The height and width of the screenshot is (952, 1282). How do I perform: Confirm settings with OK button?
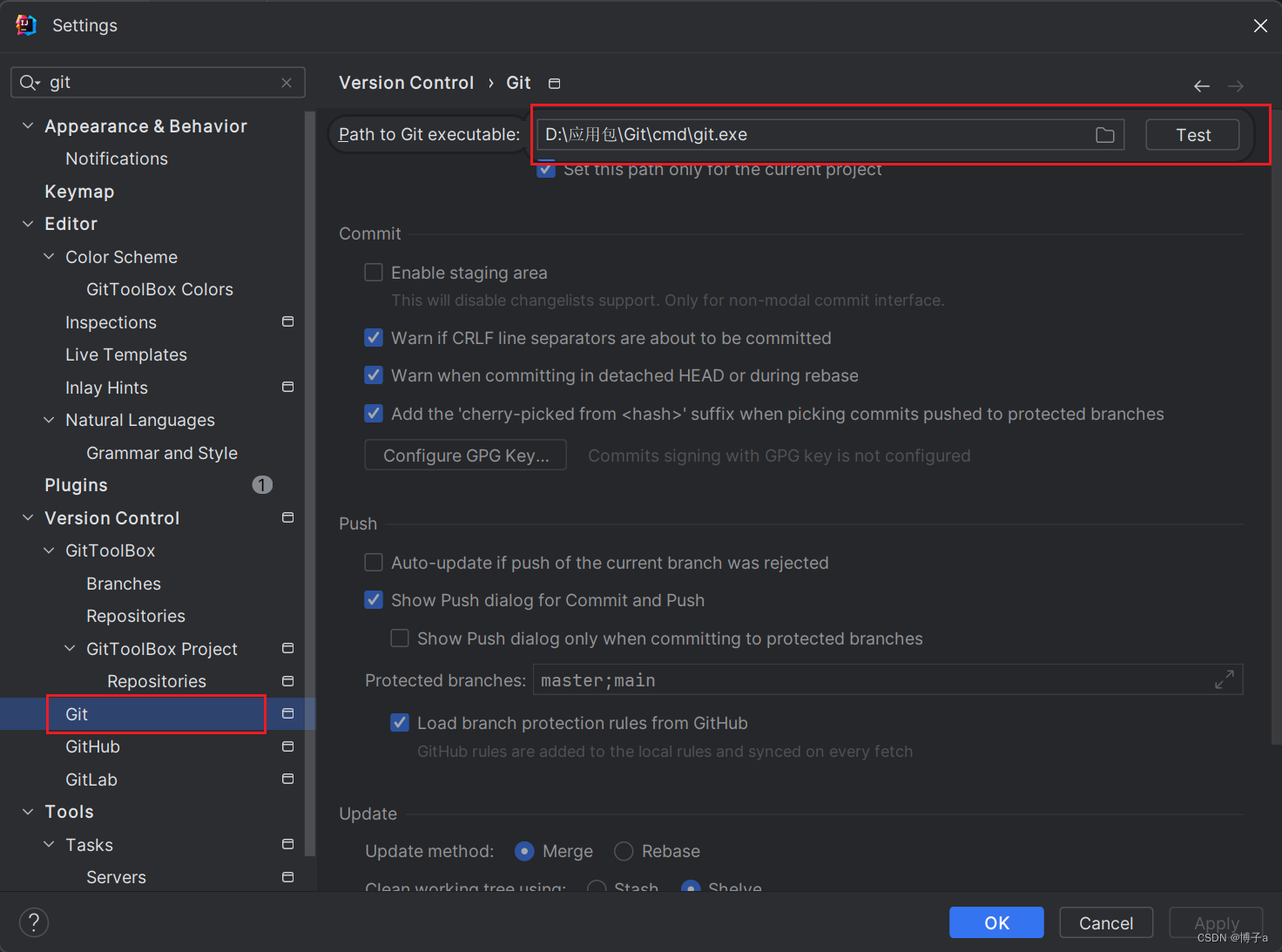pos(996,922)
